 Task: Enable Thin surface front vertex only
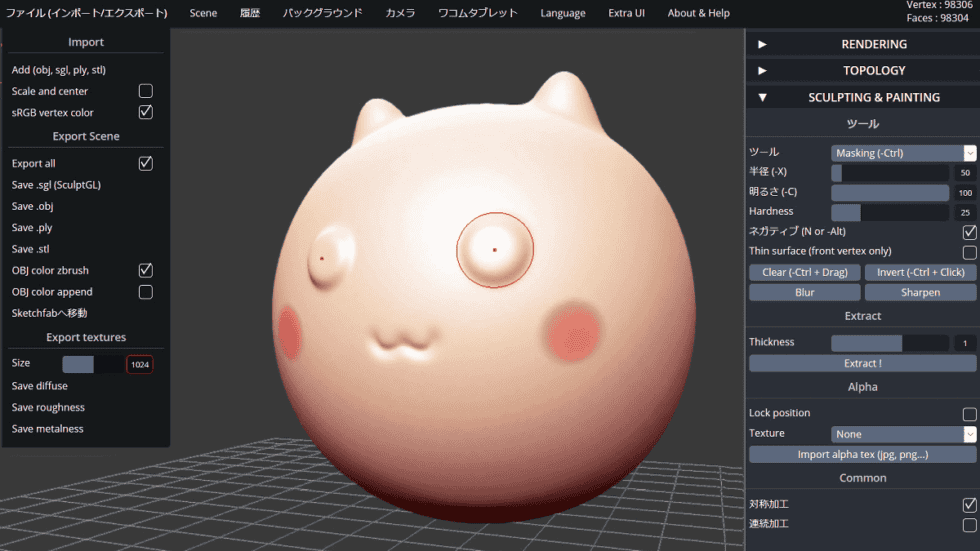click(969, 252)
